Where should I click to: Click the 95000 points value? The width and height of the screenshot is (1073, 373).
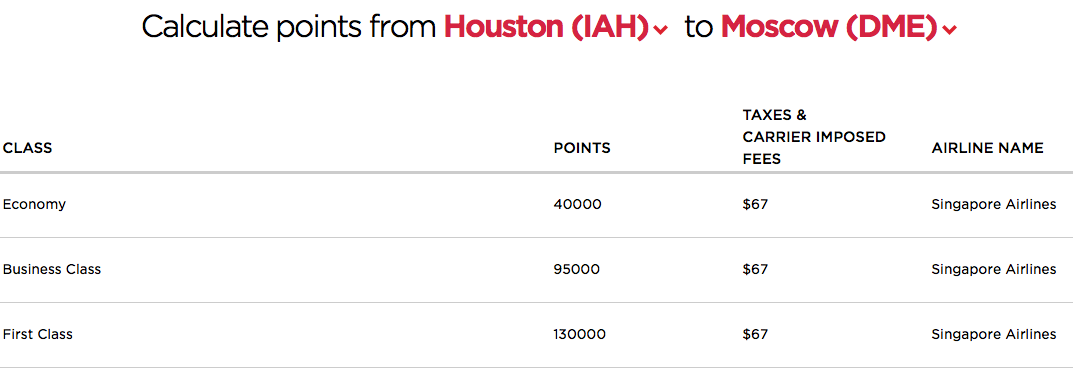coord(577,270)
